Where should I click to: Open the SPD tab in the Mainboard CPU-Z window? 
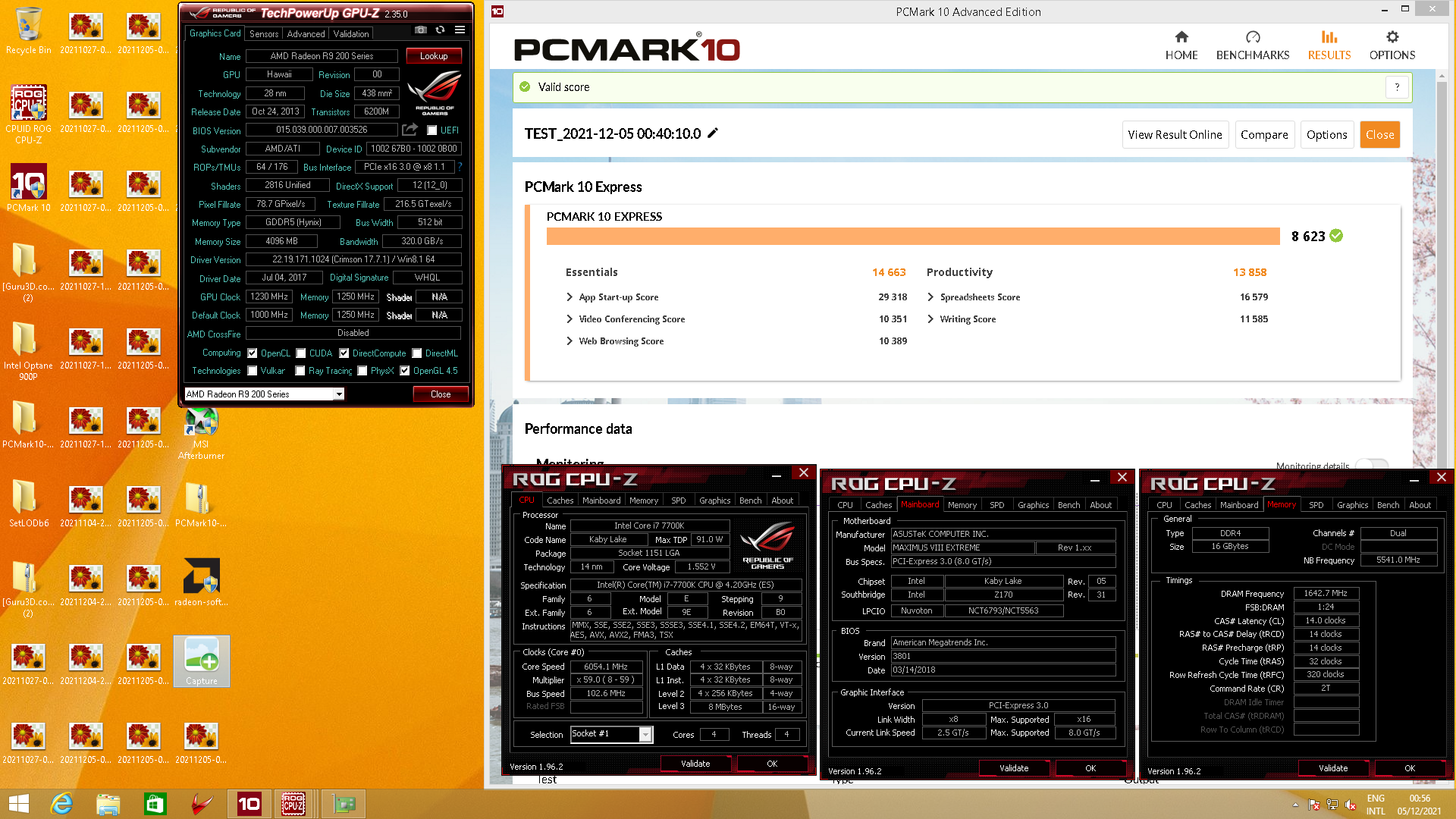(997, 505)
